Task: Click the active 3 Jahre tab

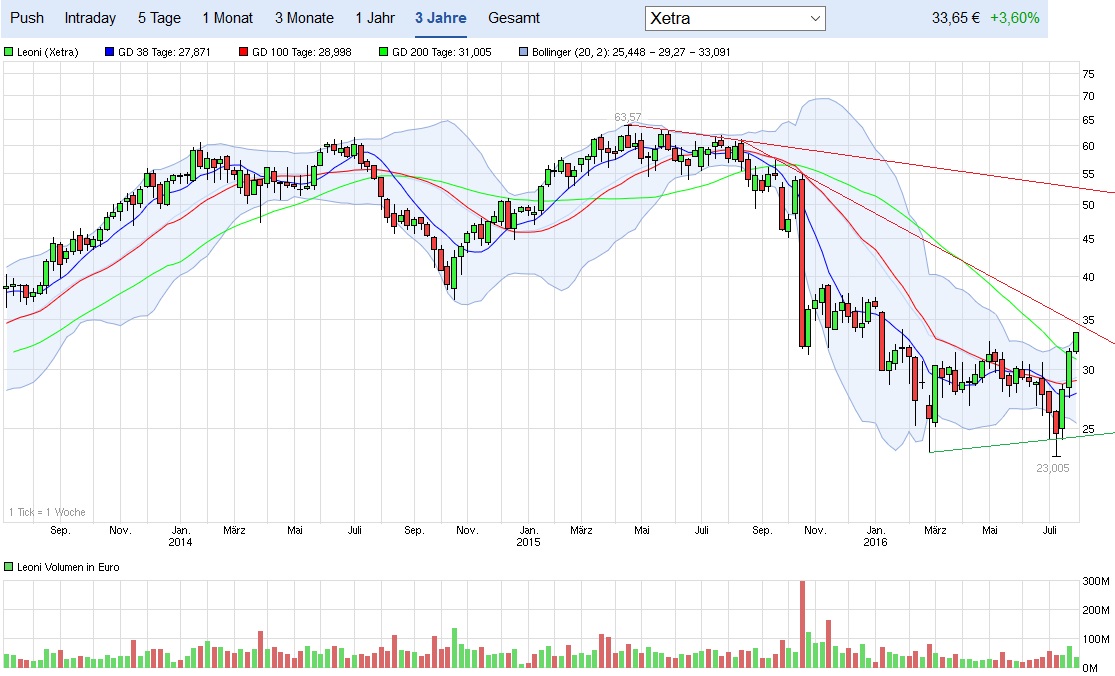Action: click(x=440, y=18)
